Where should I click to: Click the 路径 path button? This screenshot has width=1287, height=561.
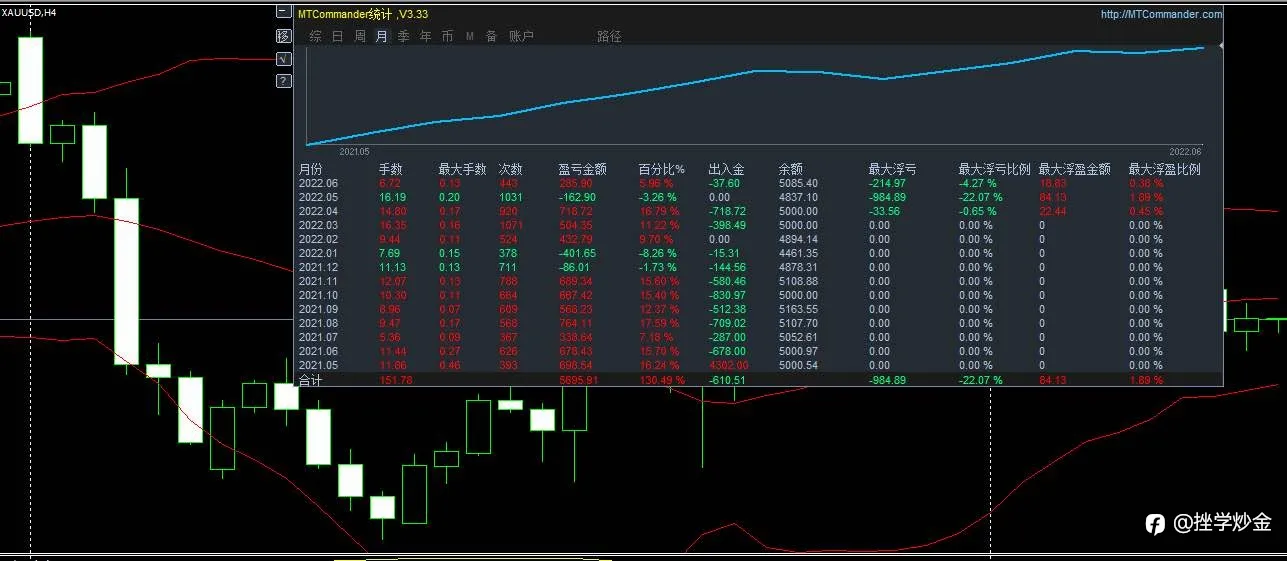tap(609, 36)
